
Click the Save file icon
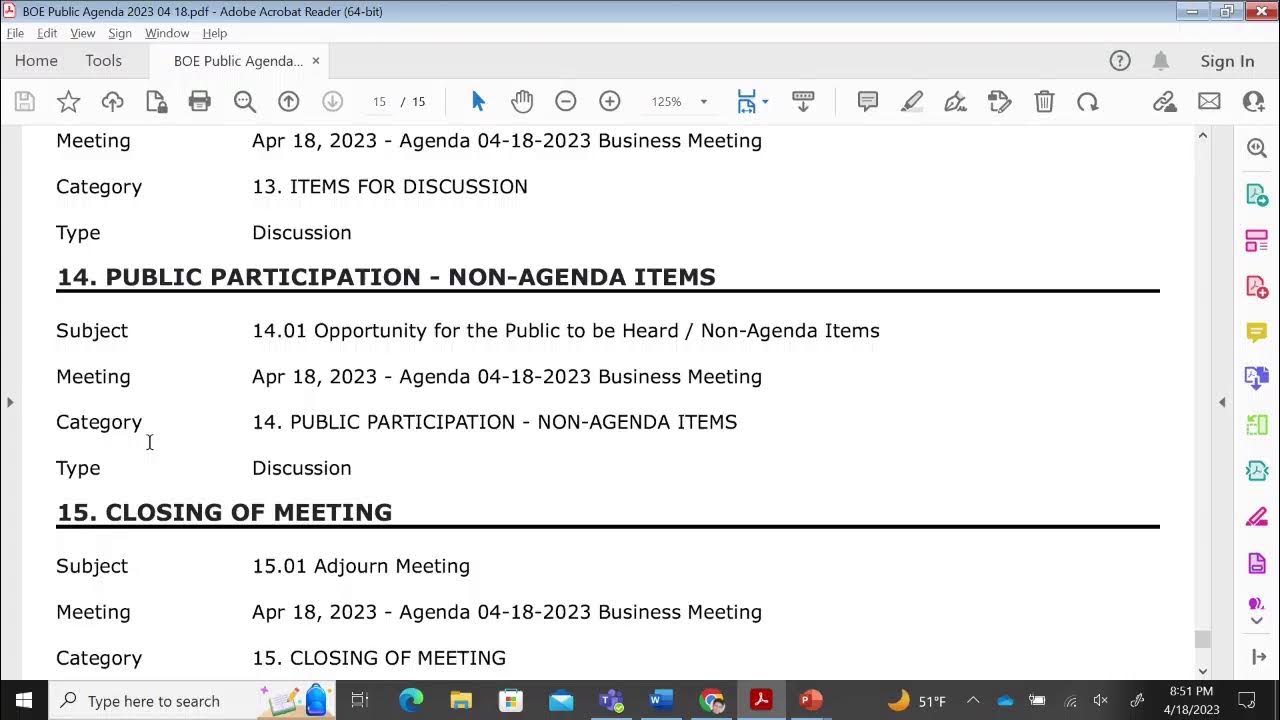pyautogui.click(x=25, y=101)
